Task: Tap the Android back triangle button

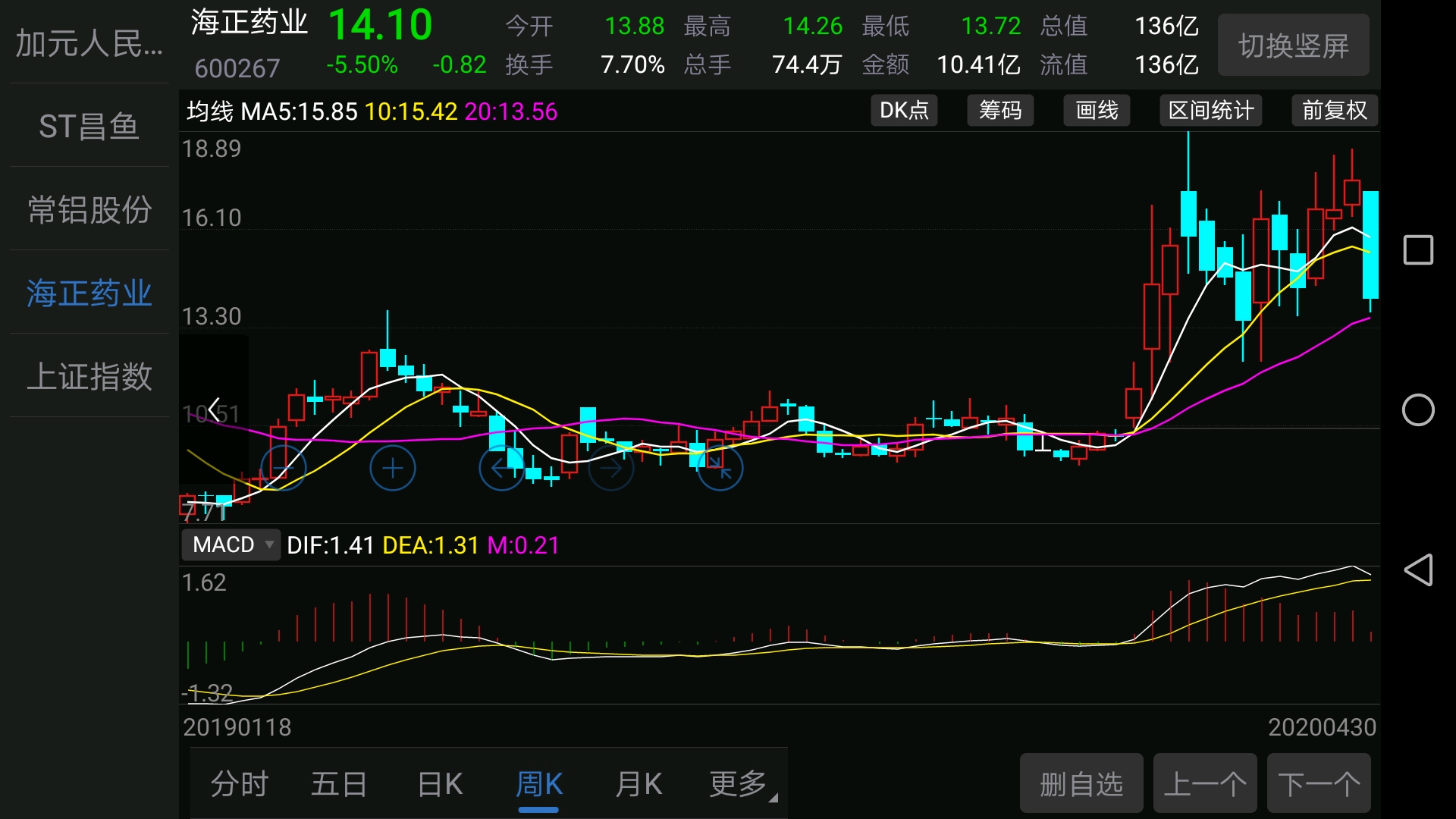Action: (1418, 570)
